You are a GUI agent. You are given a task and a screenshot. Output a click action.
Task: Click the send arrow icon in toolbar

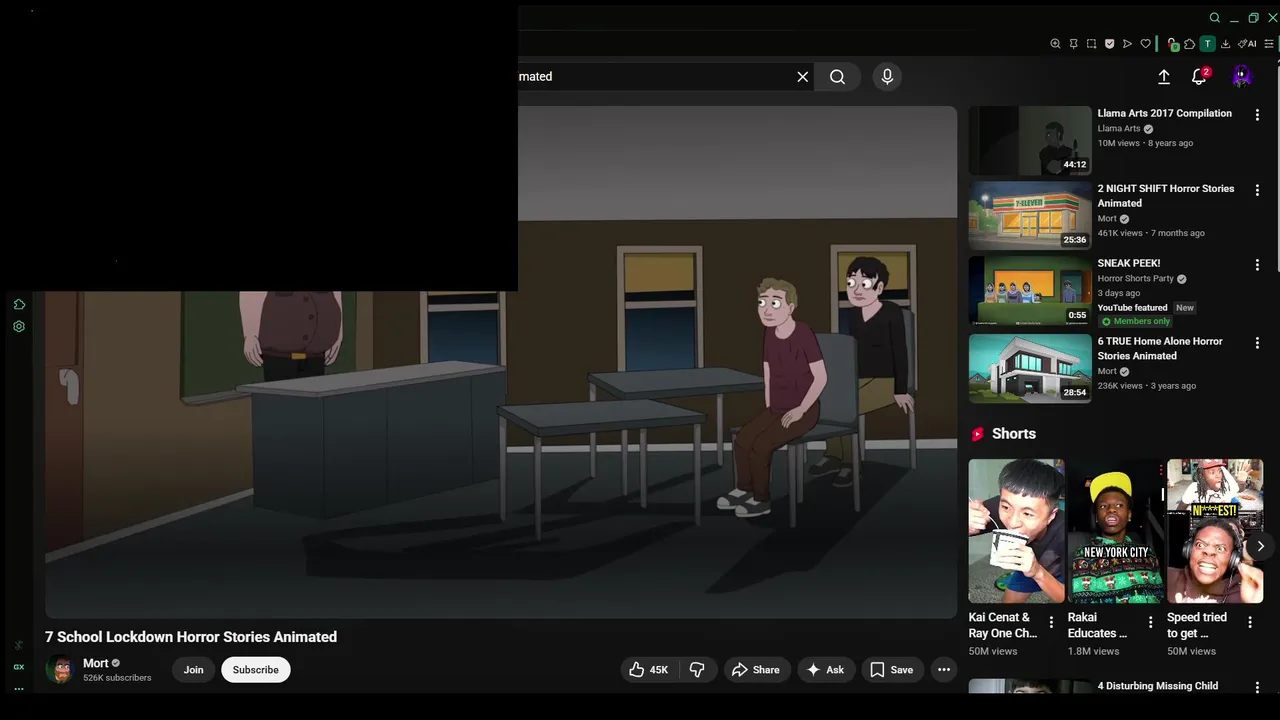[x=1127, y=44]
